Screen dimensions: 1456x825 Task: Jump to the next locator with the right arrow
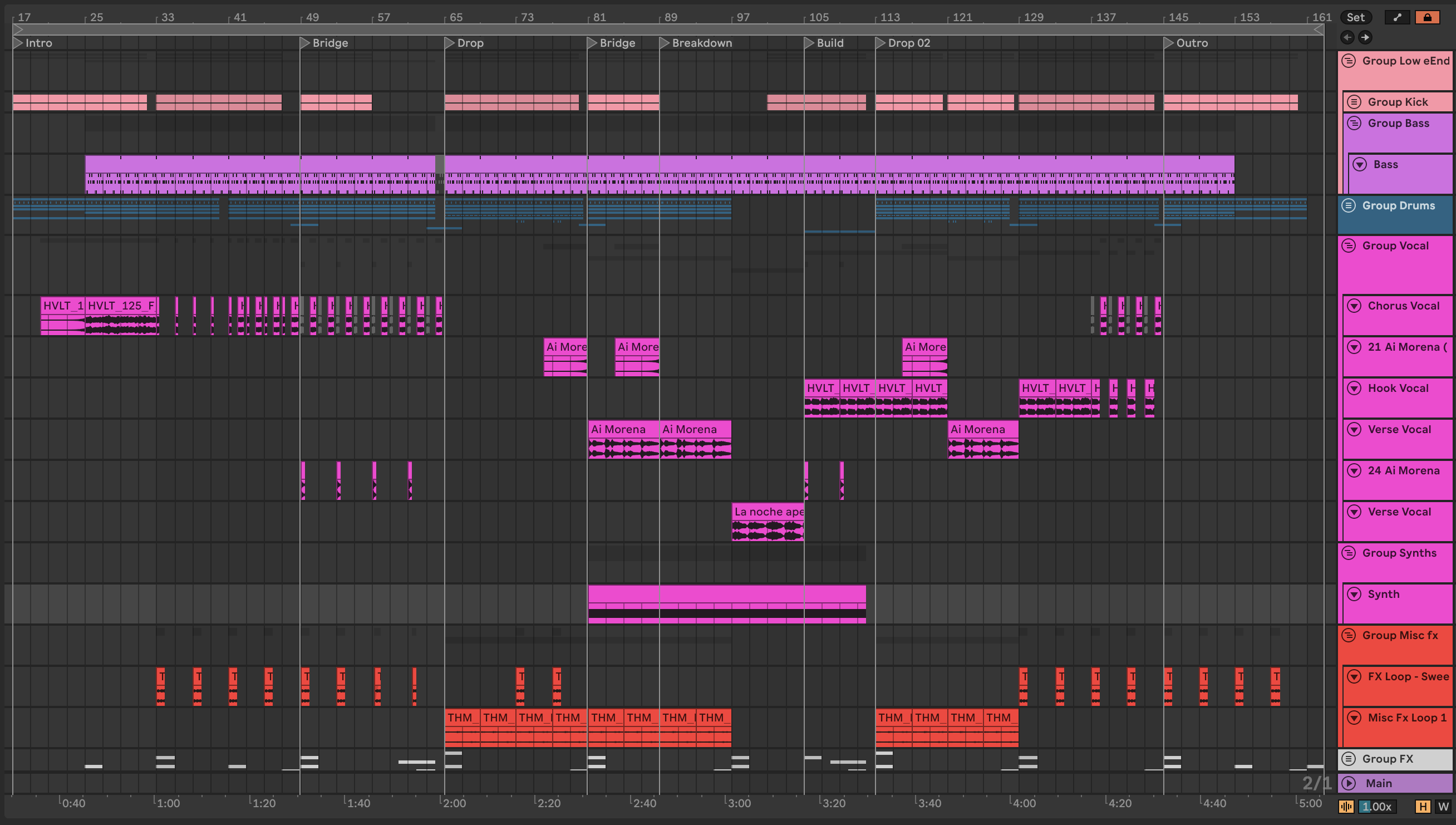1365,37
